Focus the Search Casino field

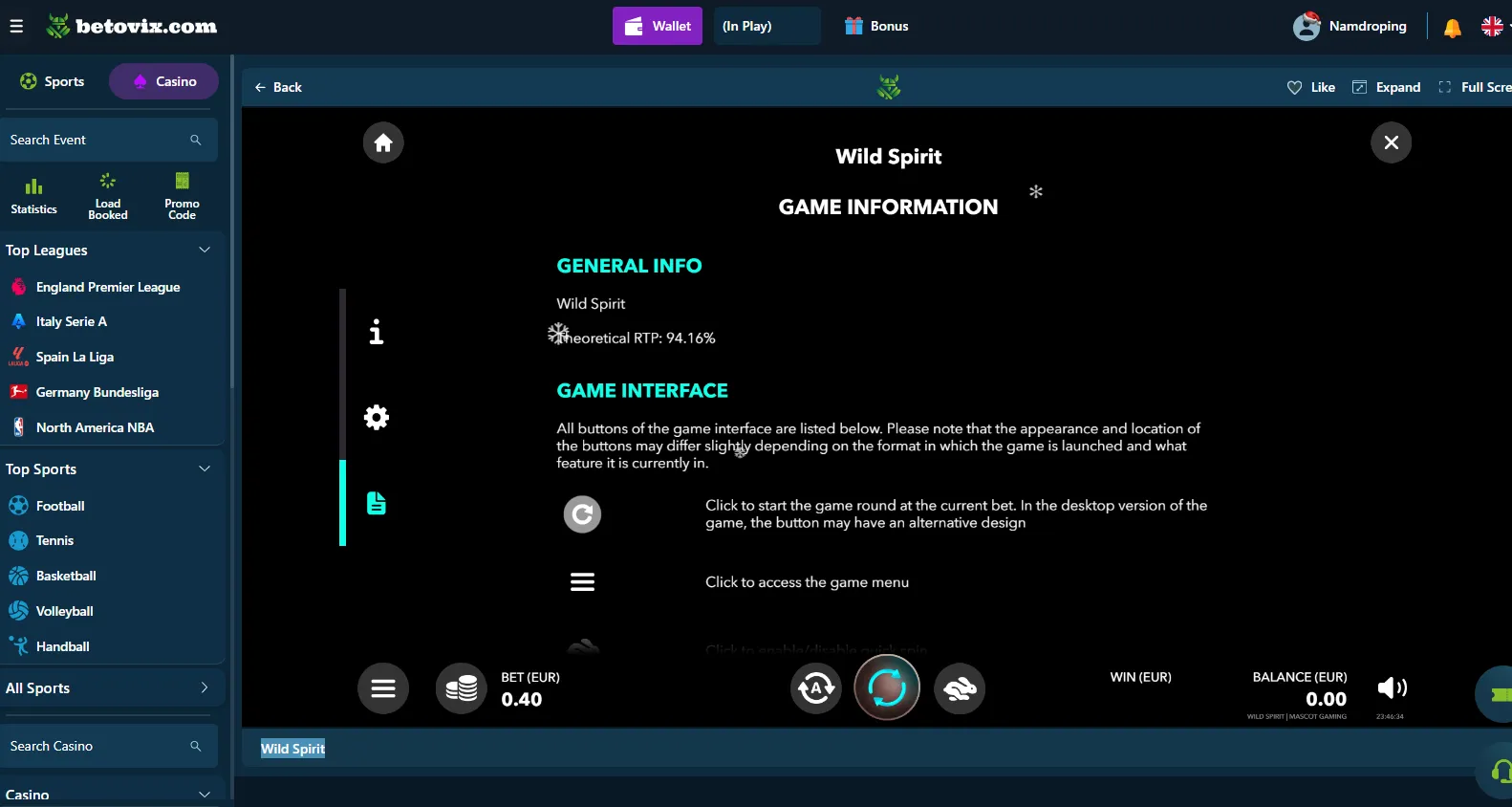point(108,746)
